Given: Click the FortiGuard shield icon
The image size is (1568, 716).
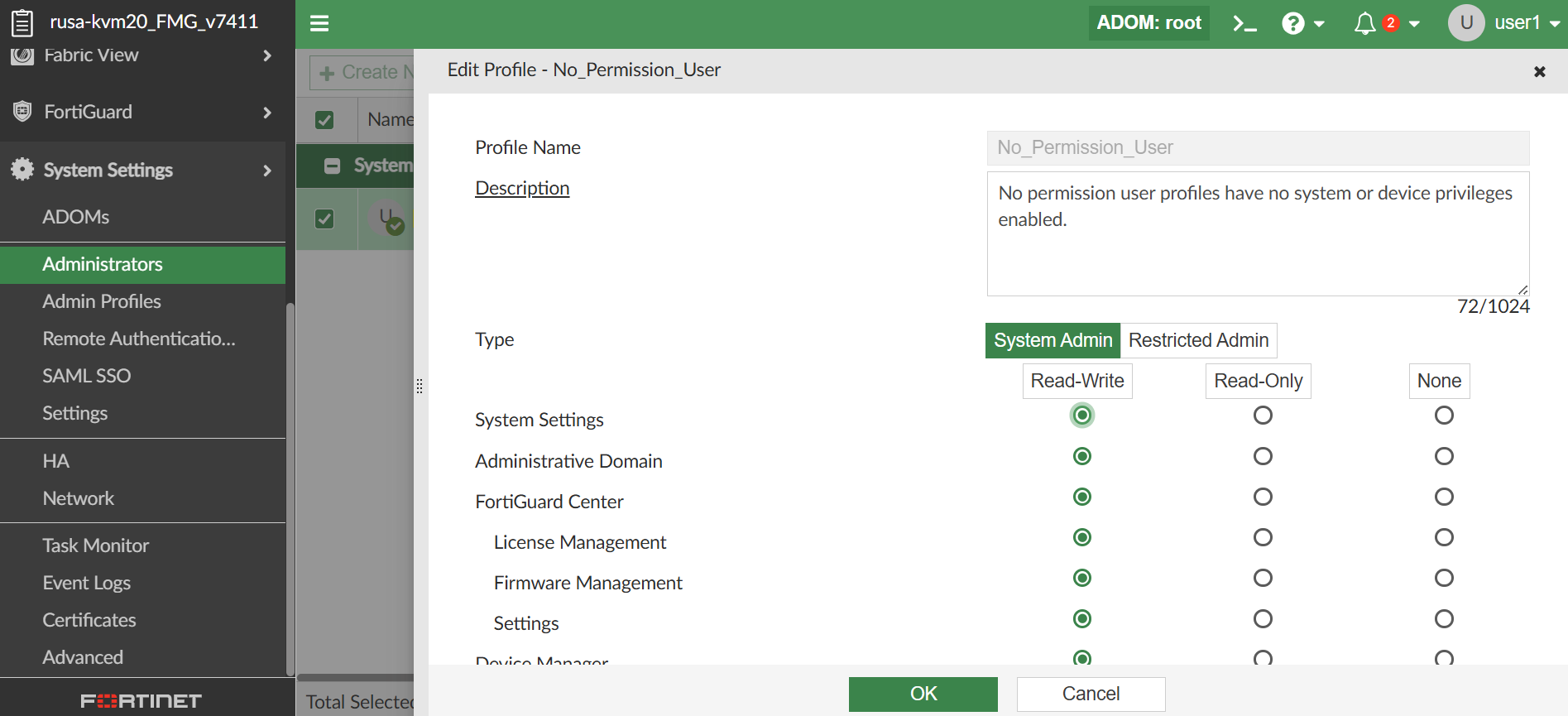Looking at the screenshot, I should tap(22, 111).
